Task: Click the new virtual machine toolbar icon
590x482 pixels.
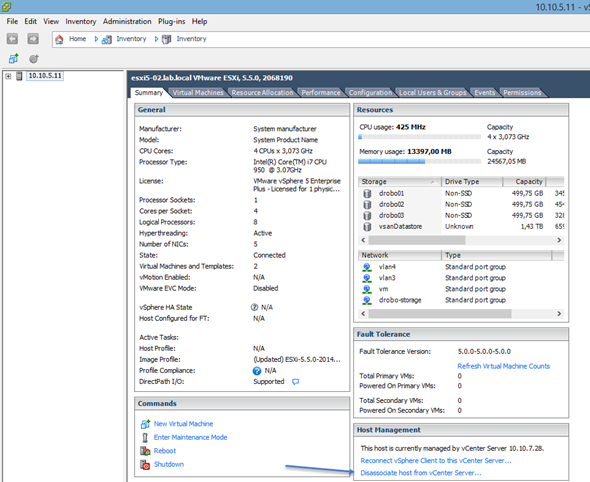Action: [x=14, y=59]
